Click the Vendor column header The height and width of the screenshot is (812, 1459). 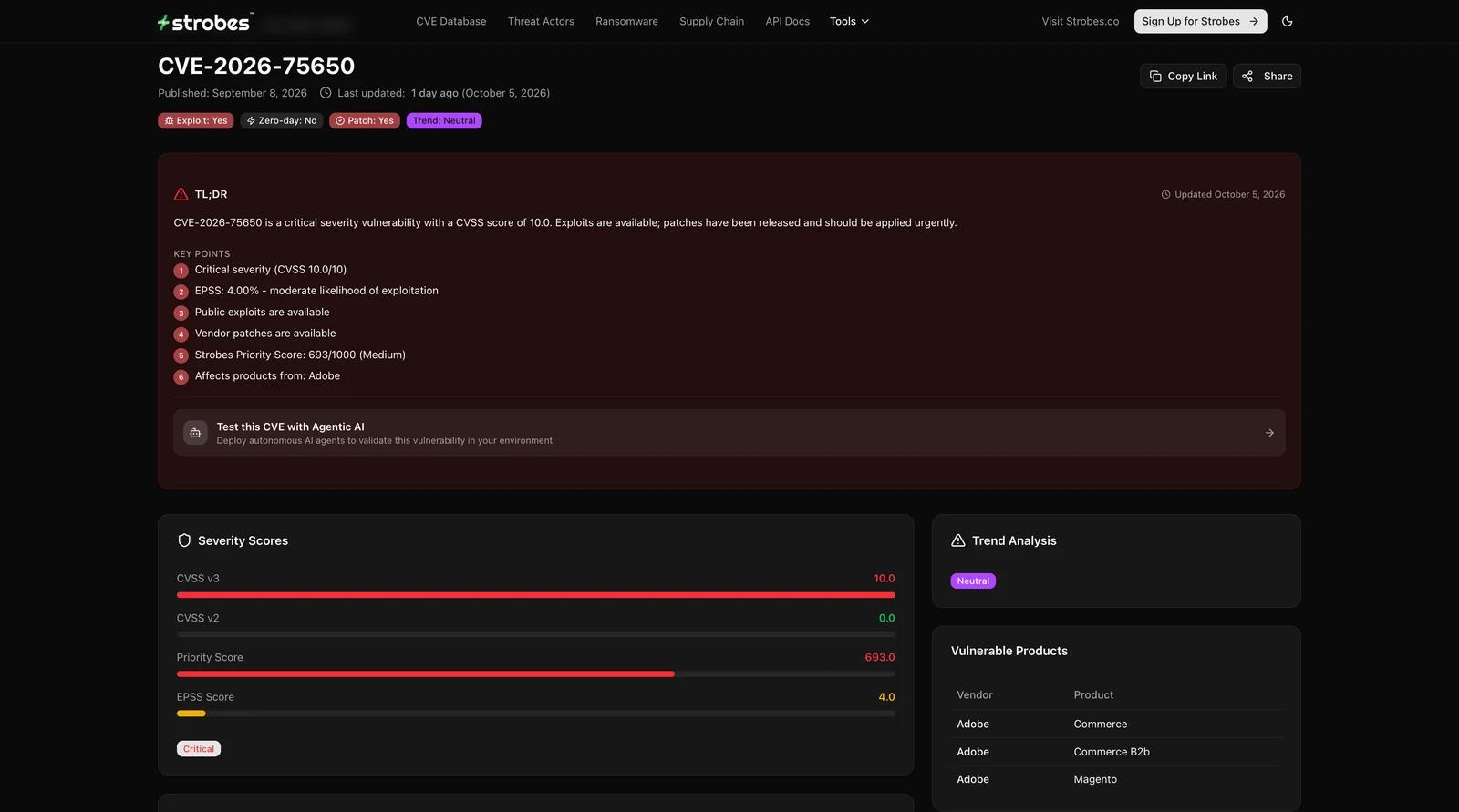[975, 694]
